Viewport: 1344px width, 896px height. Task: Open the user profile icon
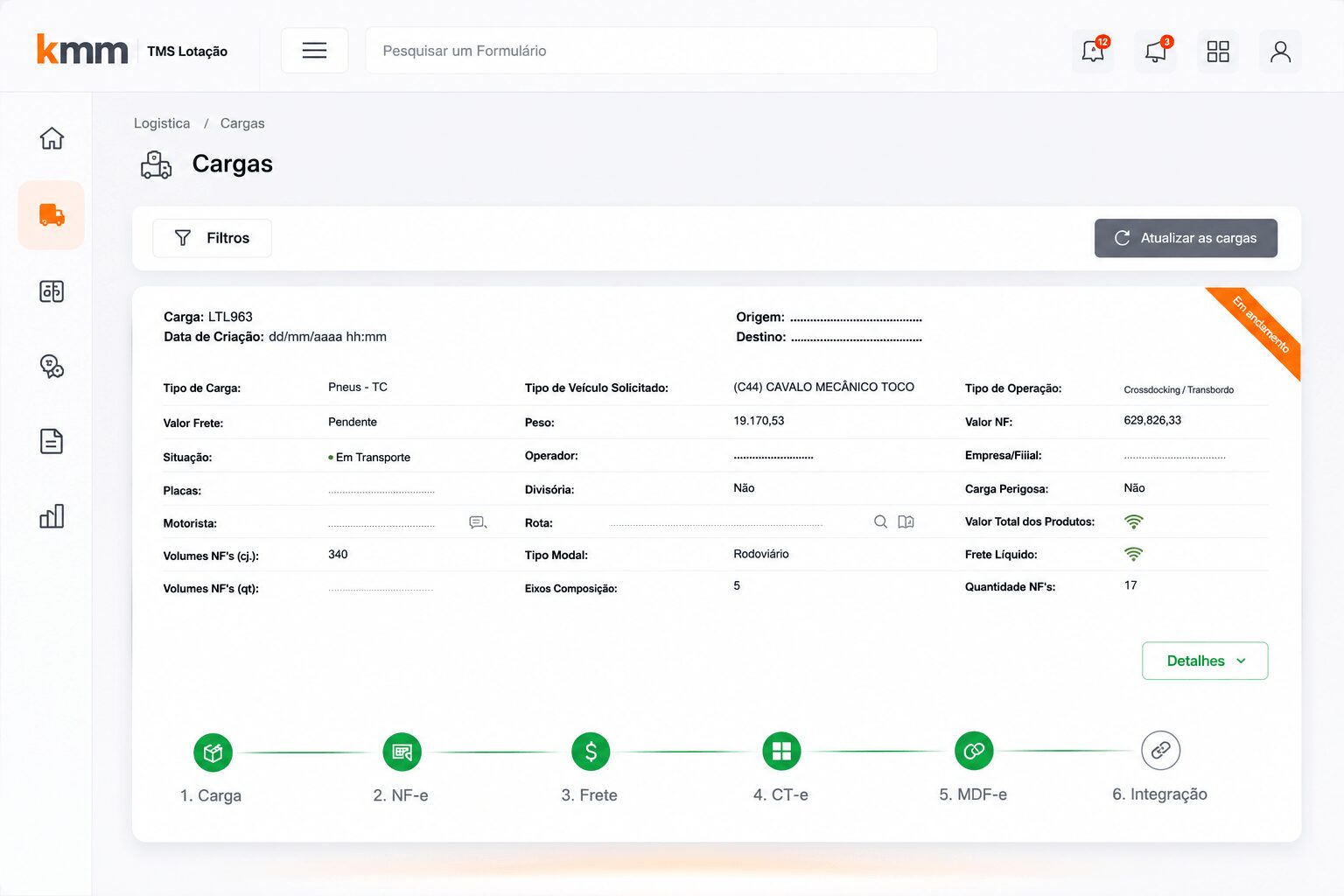tap(1280, 51)
